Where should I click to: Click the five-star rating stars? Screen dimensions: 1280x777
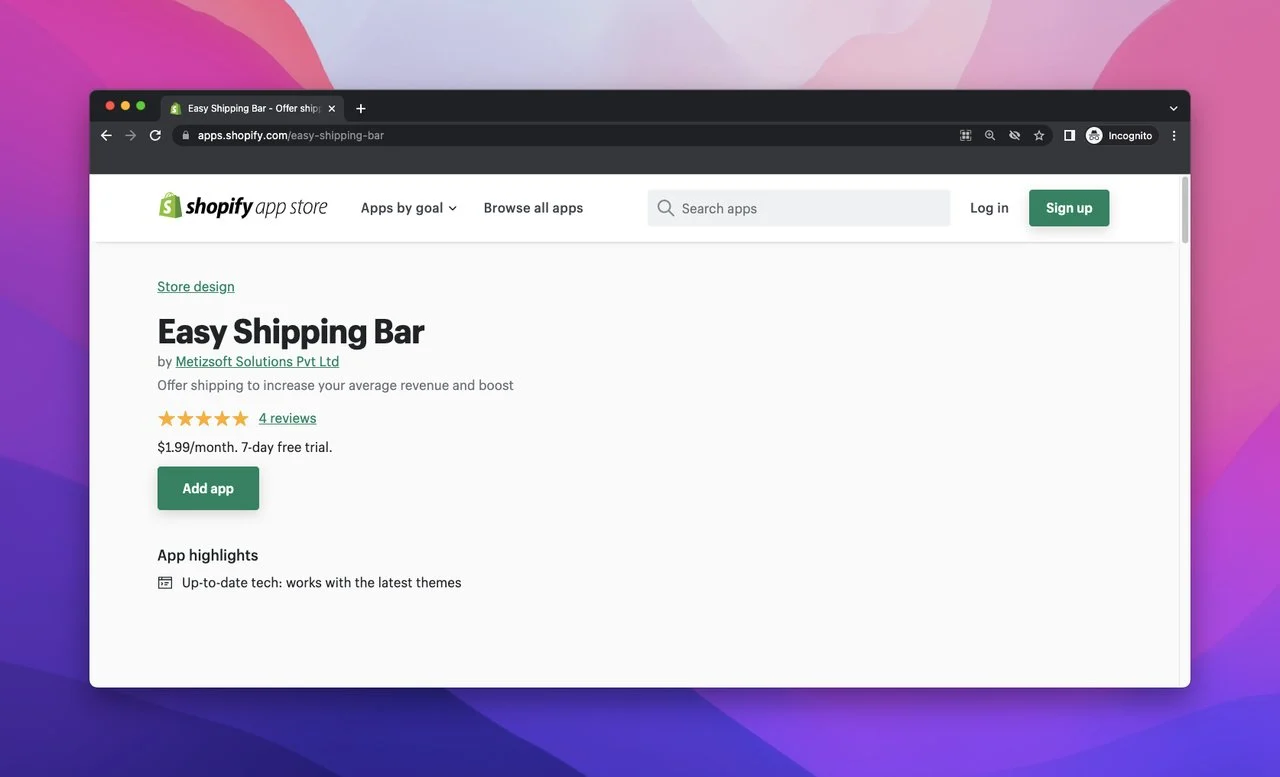(203, 418)
